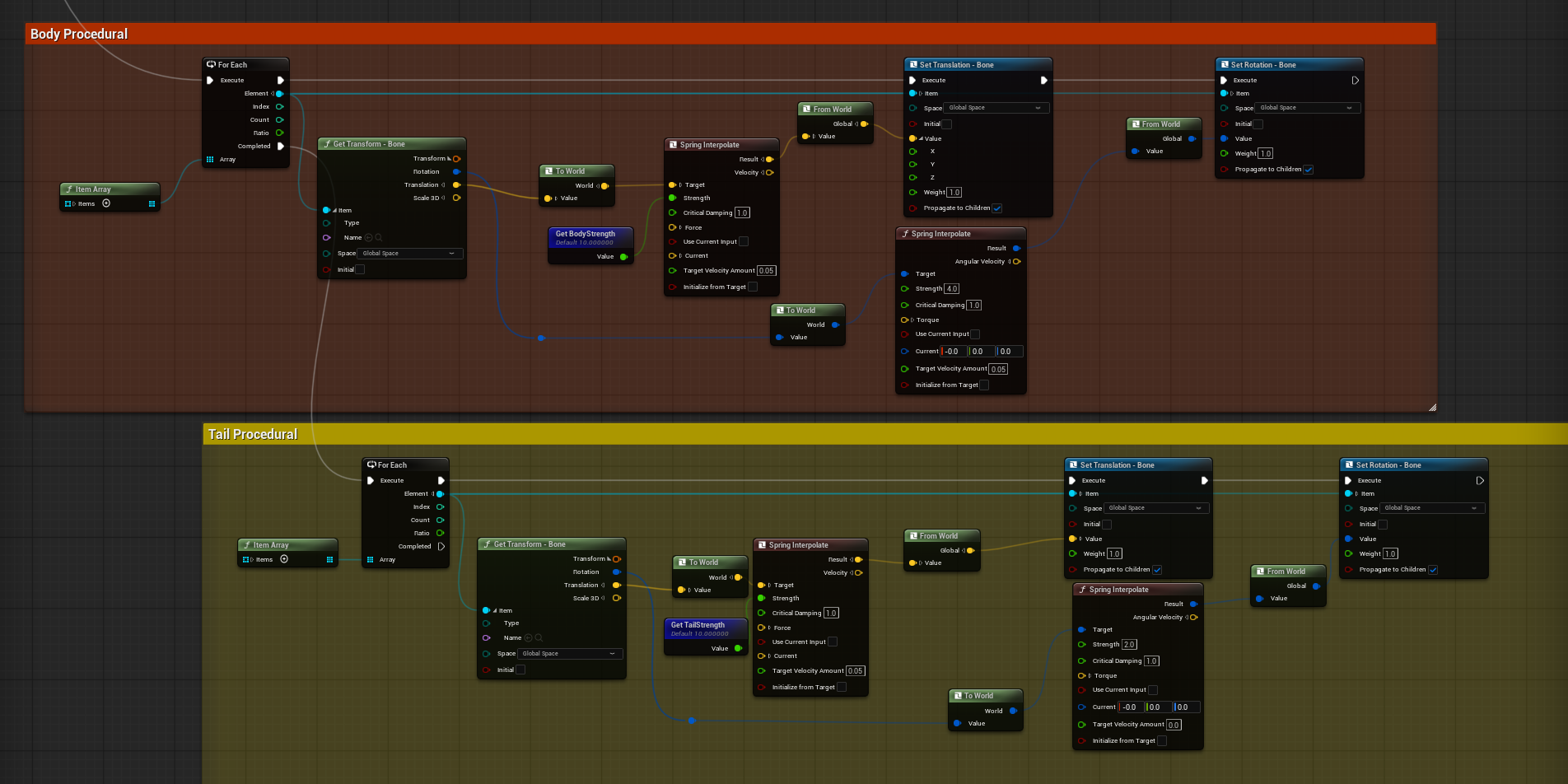Check Initialize from Target on tail Spring Interpolate
1568x784 pixels.
(x=841, y=687)
